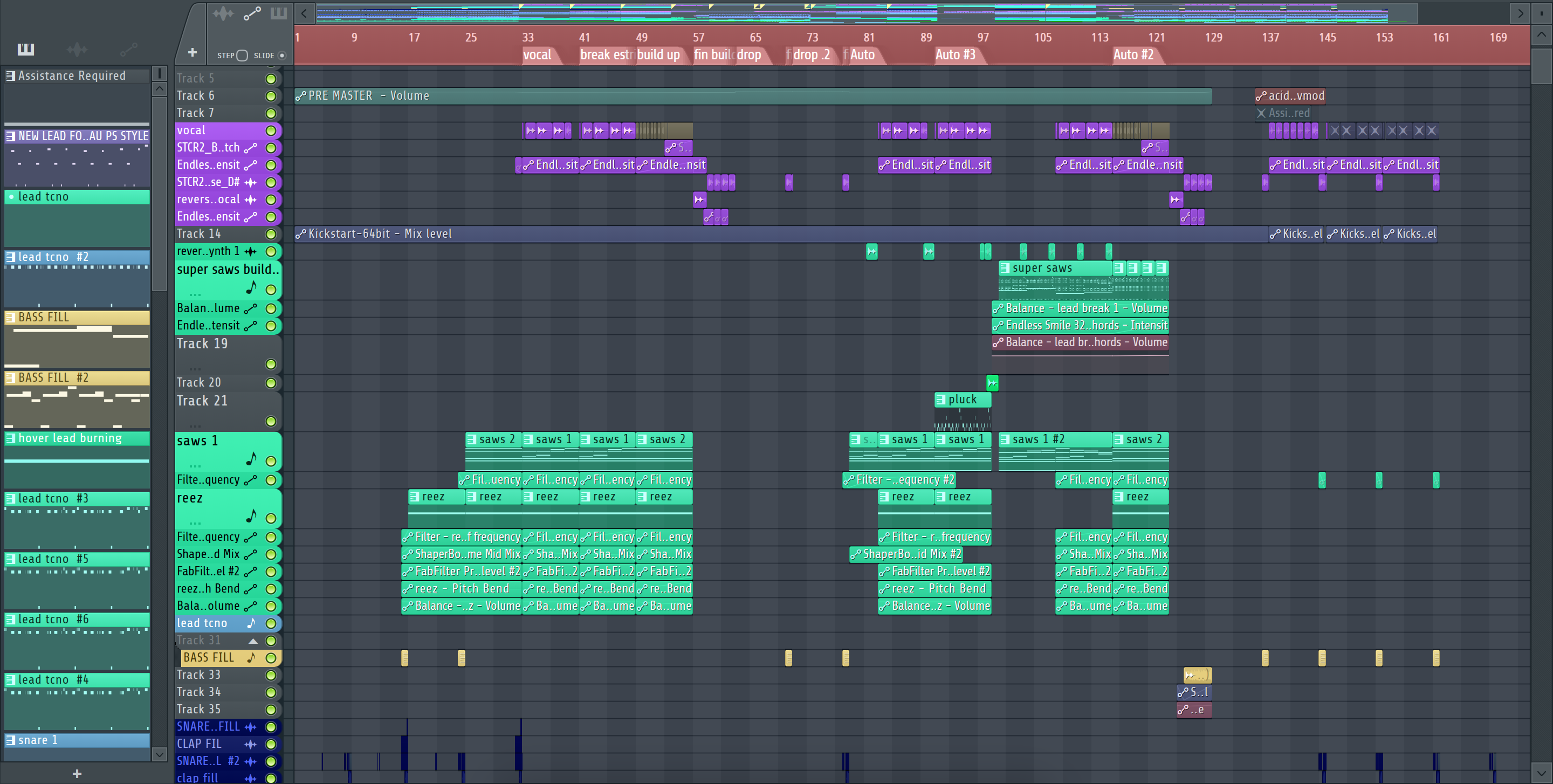Click the automation icon on Bala..olume track
This screenshot has width=1553, height=784.
coord(251,606)
